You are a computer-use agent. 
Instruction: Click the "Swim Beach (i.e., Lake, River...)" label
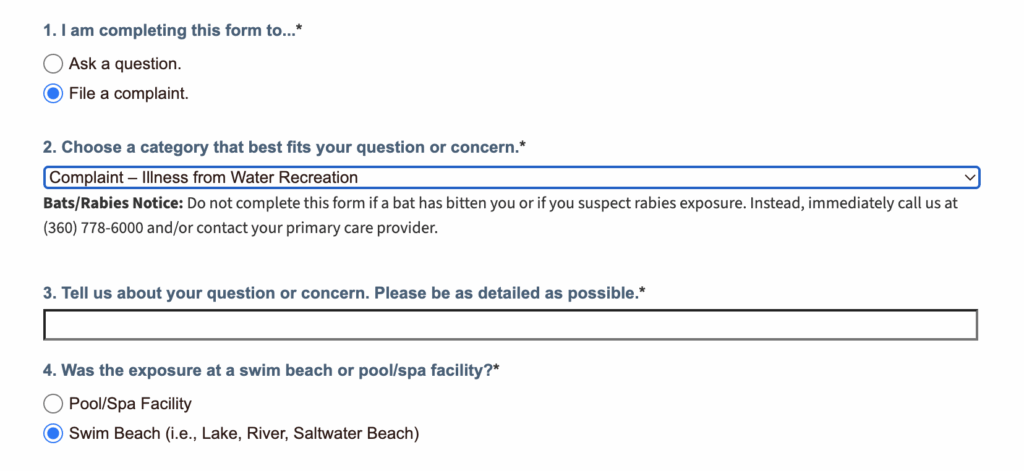click(244, 434)
